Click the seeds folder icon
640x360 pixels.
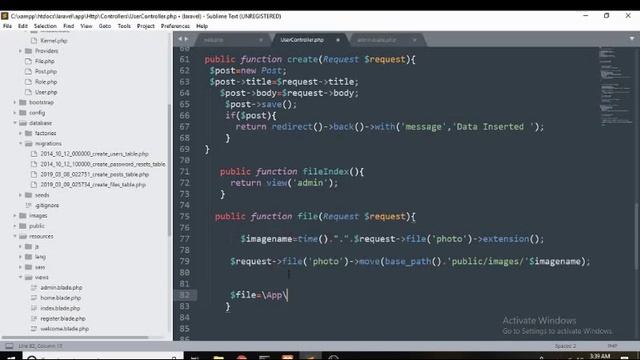(x=28, y=195)
